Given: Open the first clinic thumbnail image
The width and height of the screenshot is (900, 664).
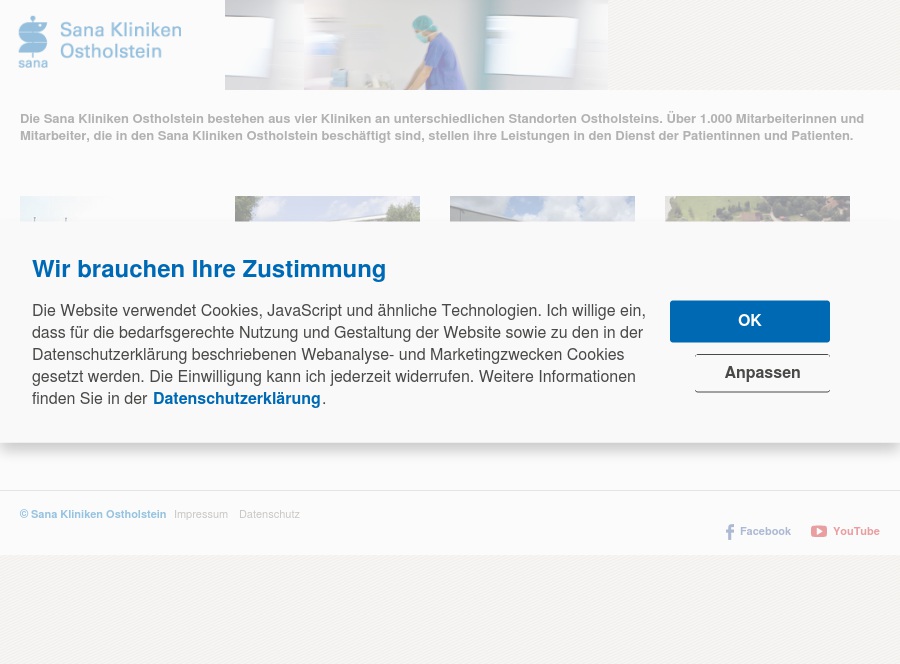Looking at the screenshot, I should (112, 208).
